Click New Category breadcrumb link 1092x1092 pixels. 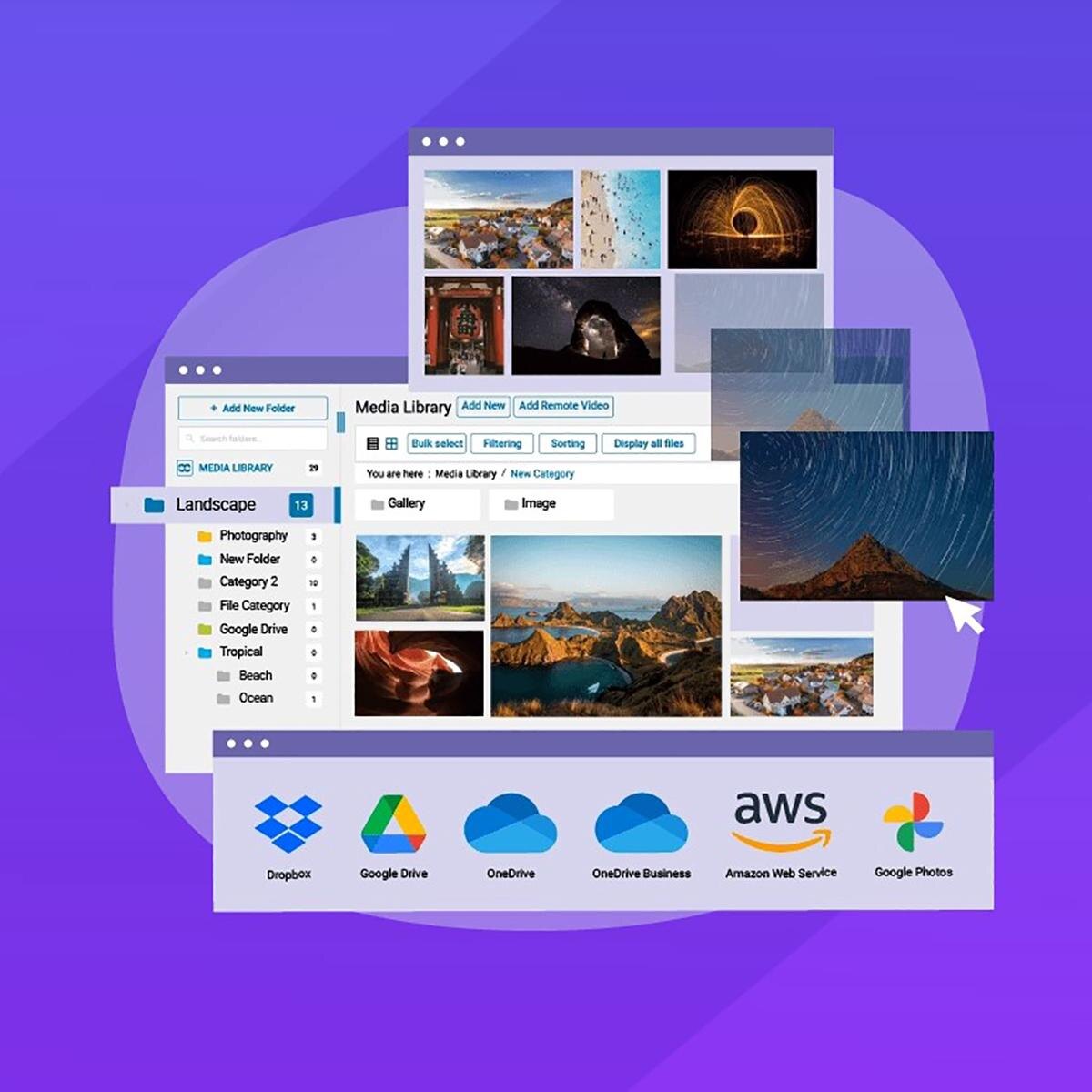(x=542, y=474)
